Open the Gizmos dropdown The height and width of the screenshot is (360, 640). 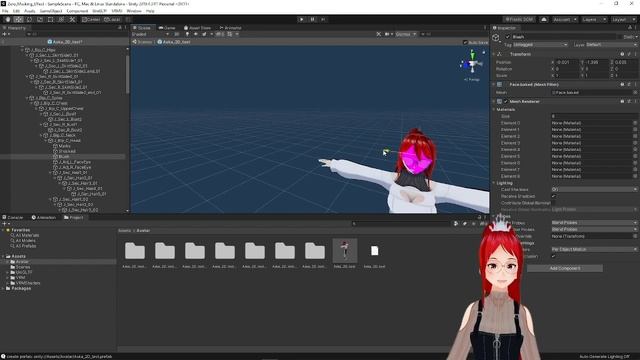pos(406,34)
